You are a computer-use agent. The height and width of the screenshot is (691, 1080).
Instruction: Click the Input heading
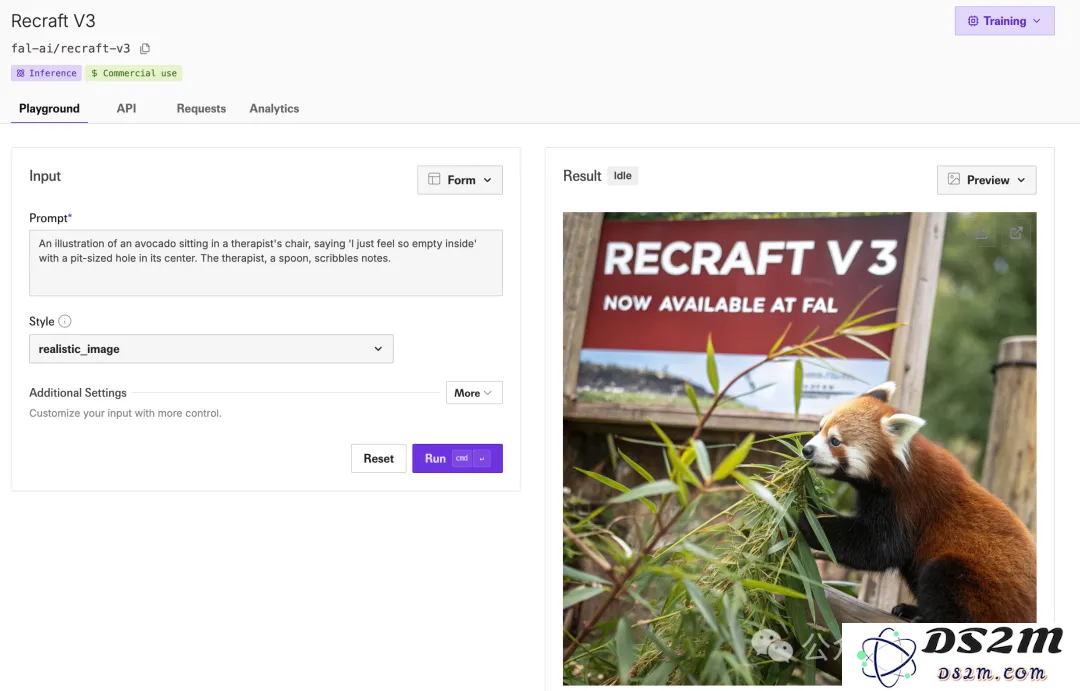[x=45, y=176]
